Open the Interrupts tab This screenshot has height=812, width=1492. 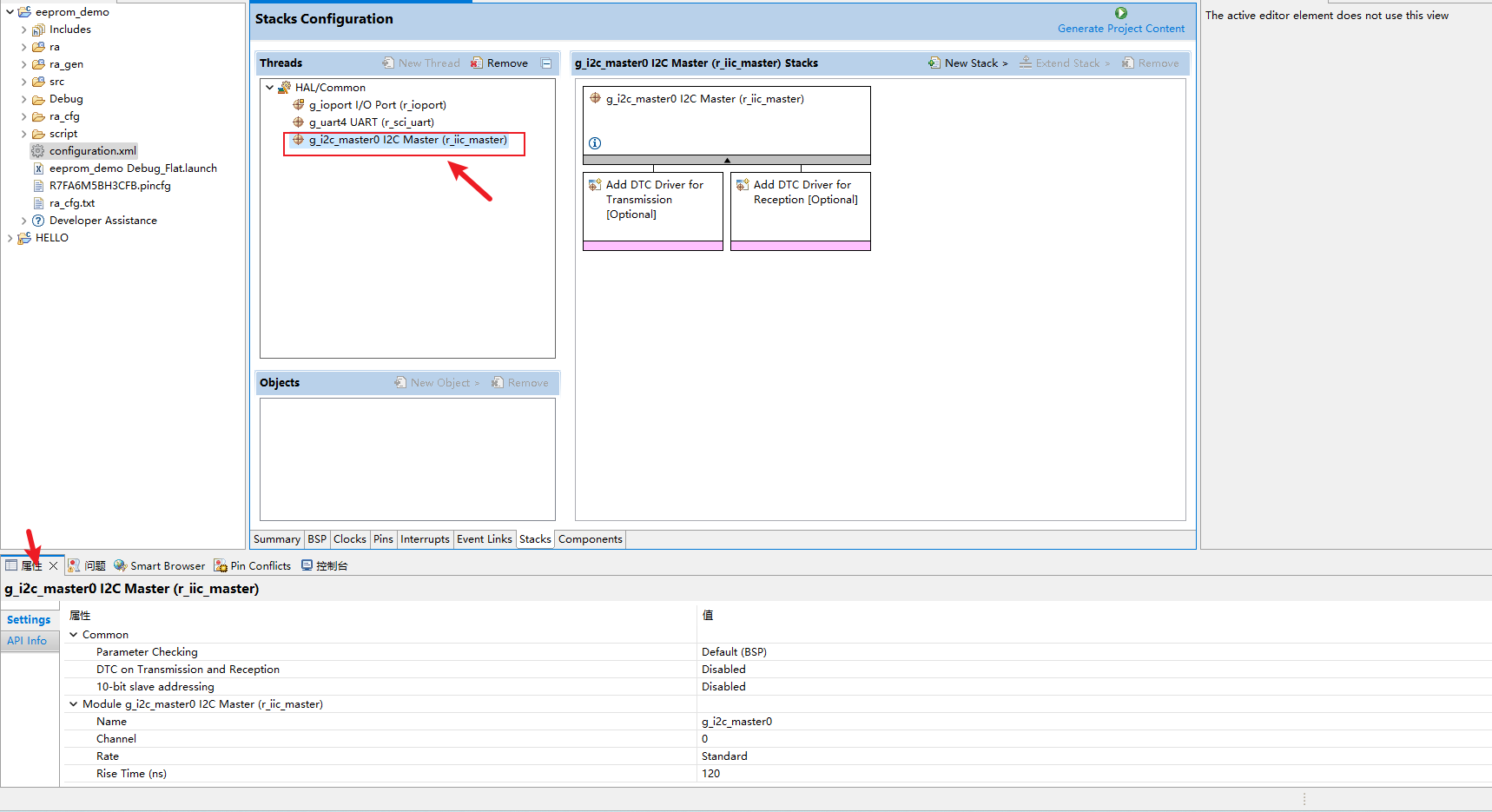pyautogui.click(x=425, y=539)
